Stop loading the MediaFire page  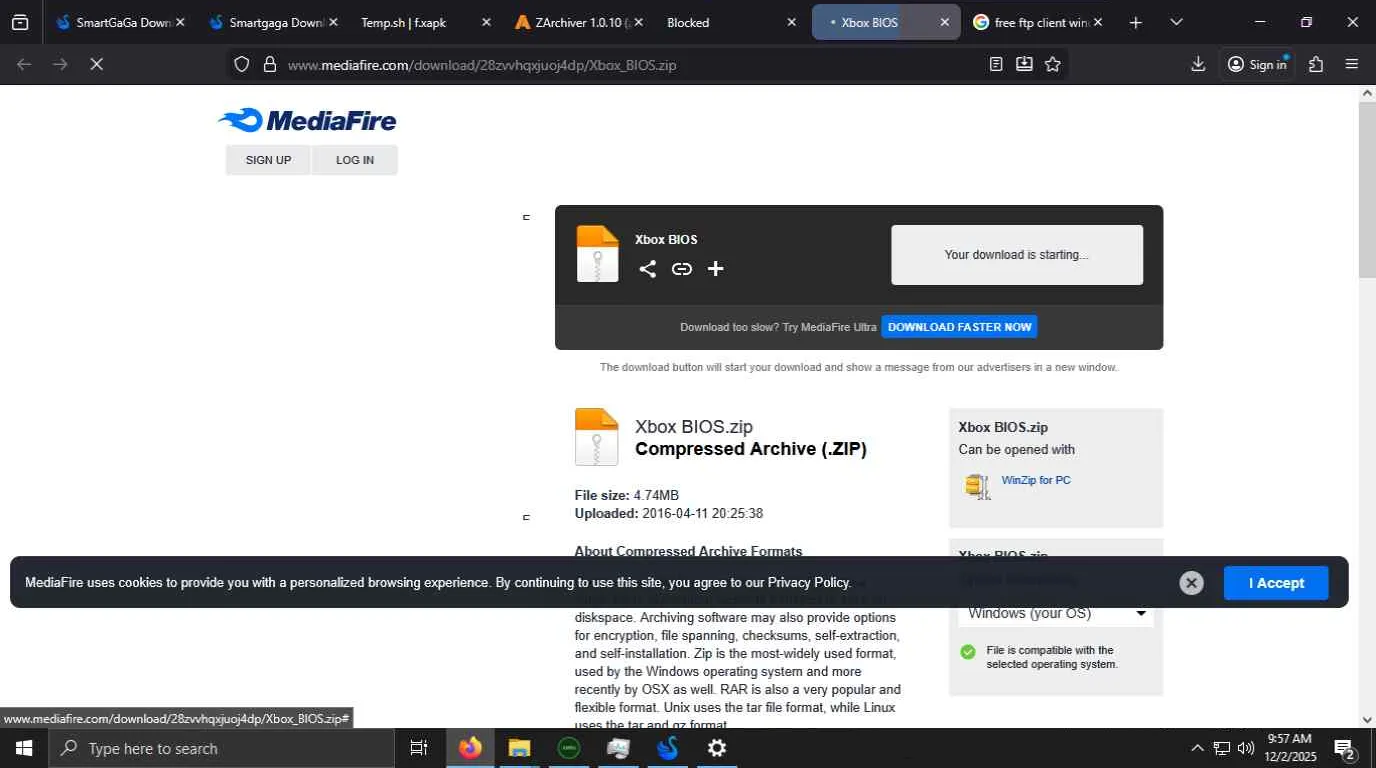pyautogui.click(x=96, y=64)
